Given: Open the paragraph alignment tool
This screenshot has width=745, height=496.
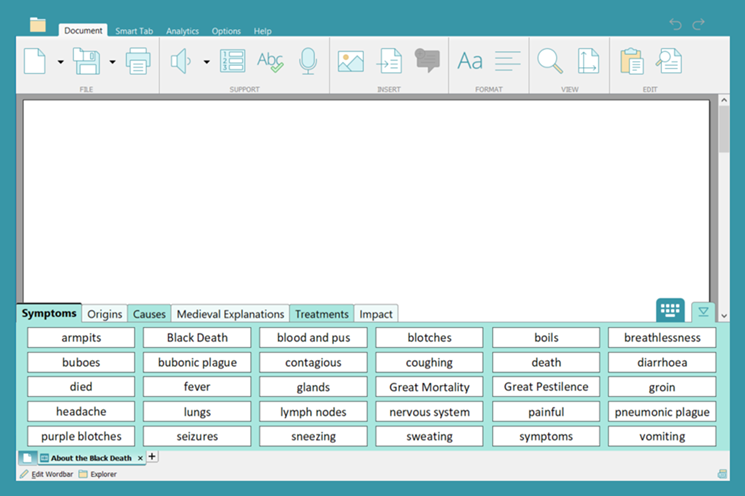Looking at the screenshot, I should (507, 61).
